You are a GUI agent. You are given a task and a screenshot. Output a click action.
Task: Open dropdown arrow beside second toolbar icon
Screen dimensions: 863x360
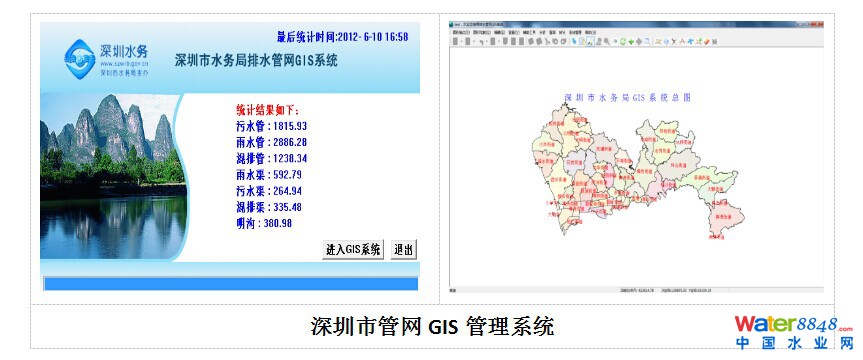pyautogui.click(x=474, y=42)
